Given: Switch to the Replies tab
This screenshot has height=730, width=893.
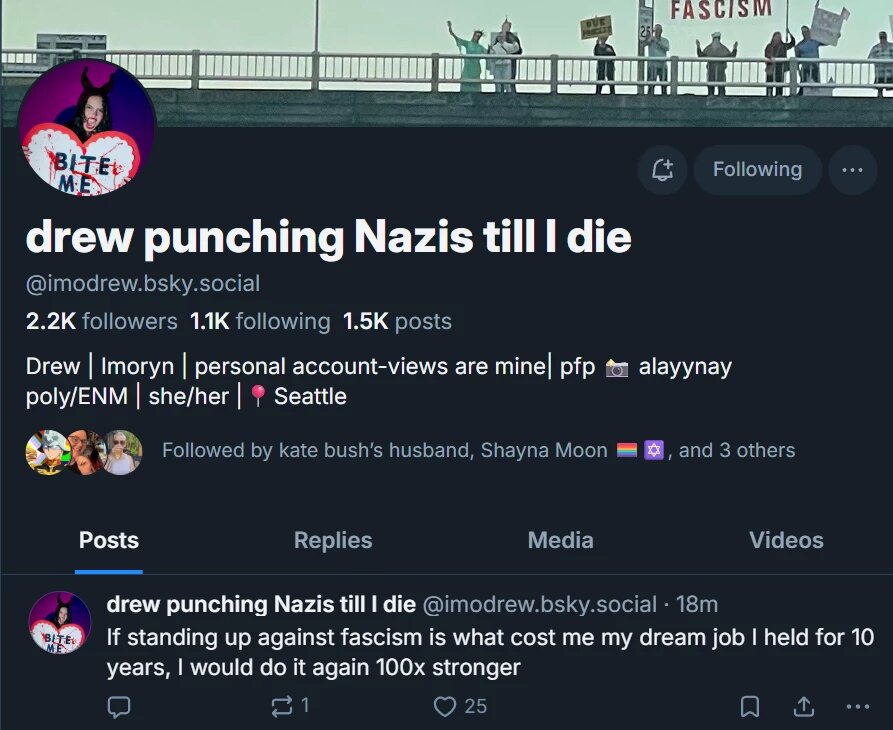Looking at the screenshot, I should 332,540.
